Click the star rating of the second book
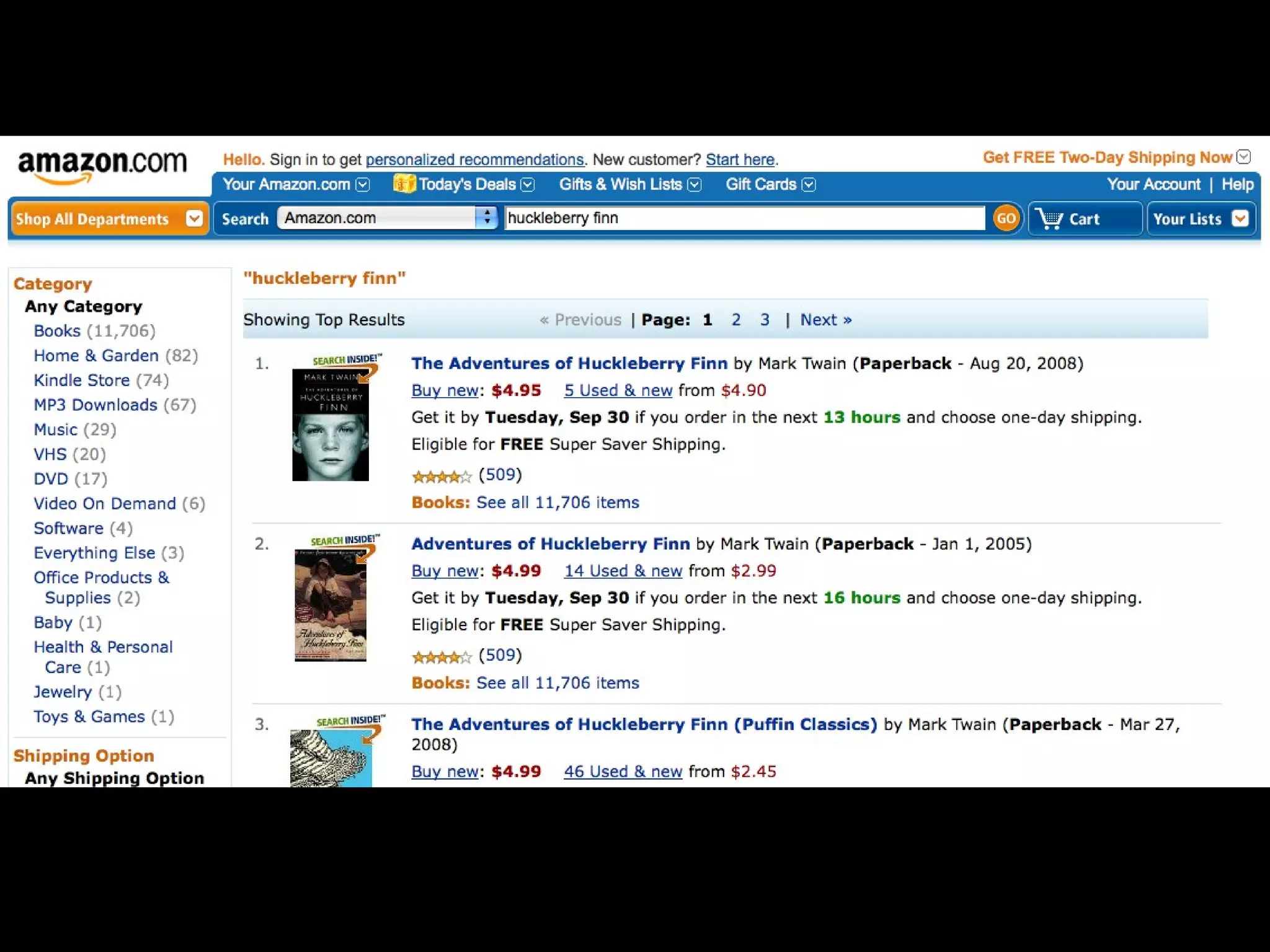 click(442, 657)
